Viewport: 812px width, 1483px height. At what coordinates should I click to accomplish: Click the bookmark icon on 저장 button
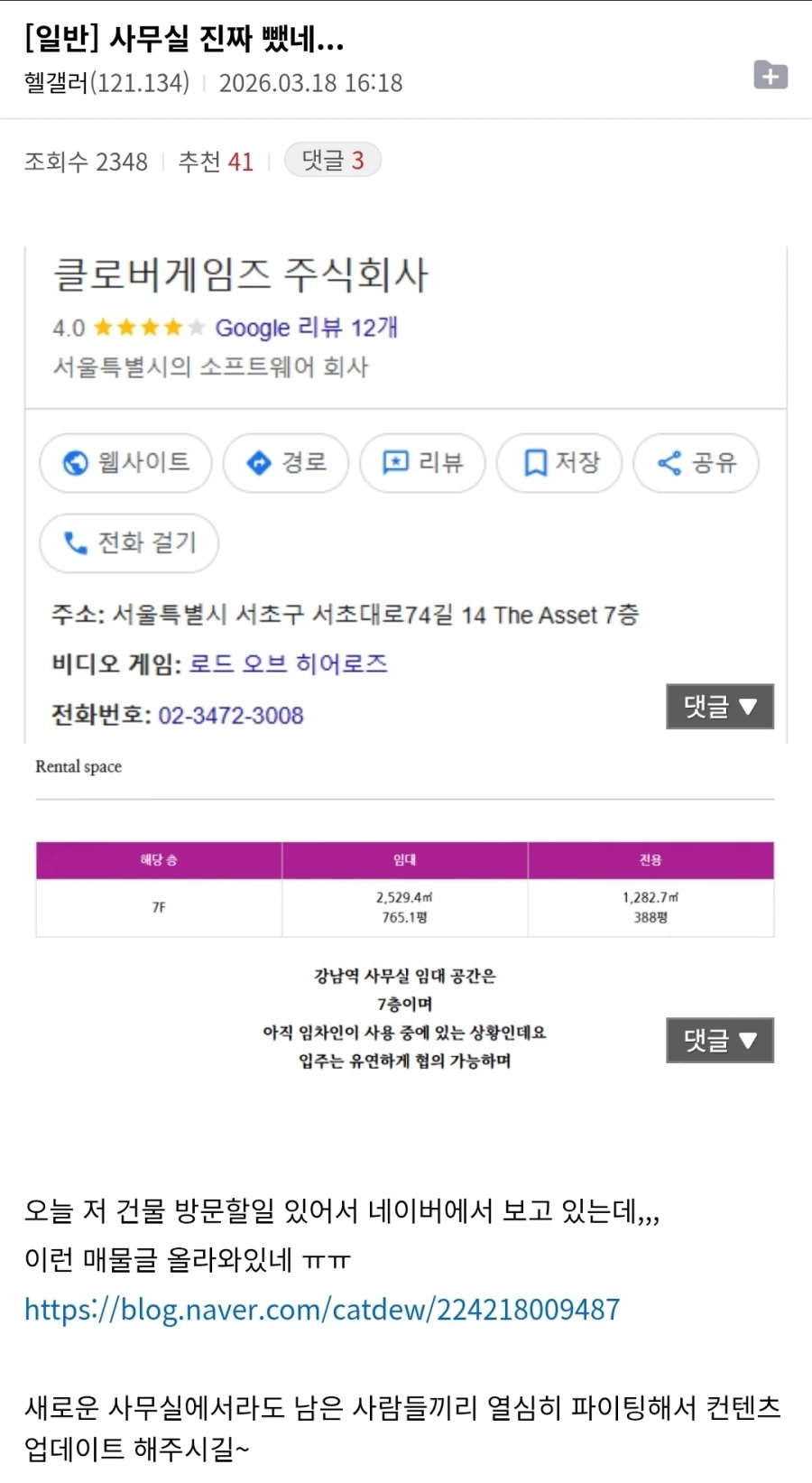pyautogui.click(x=535, y=463)
